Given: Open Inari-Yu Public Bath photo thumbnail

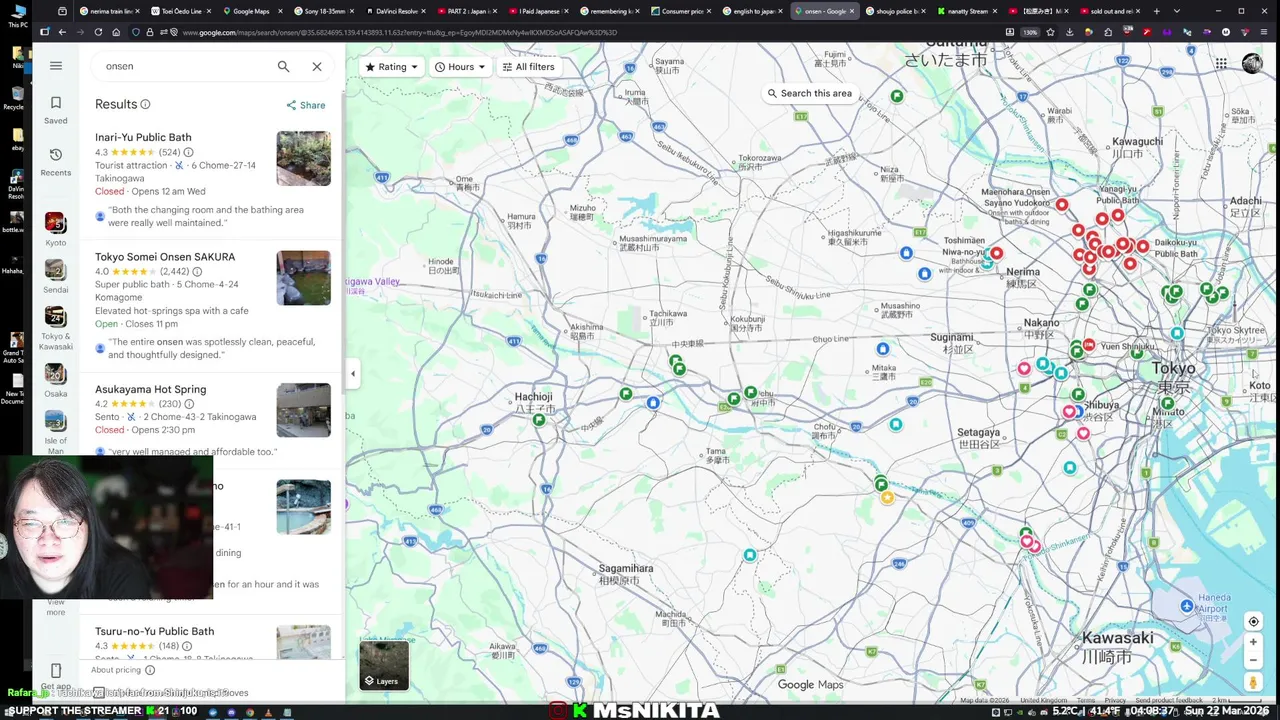Looking at the screenshot, I should tap(303, 158).
